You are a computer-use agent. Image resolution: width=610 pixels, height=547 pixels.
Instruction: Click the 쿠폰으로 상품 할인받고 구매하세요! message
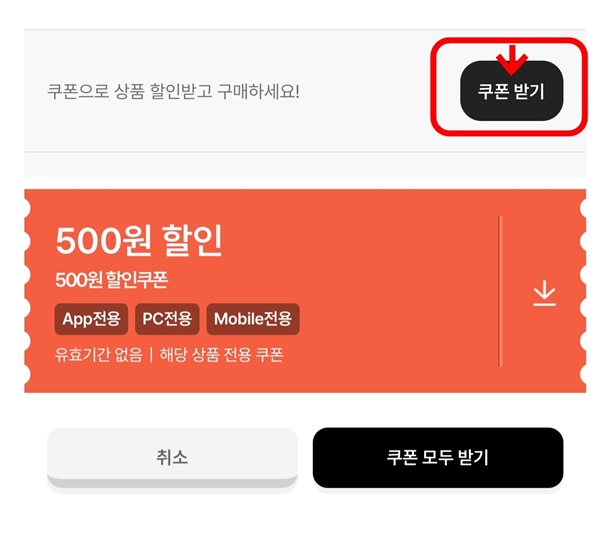pyautogui.click(x=174, y=91)
